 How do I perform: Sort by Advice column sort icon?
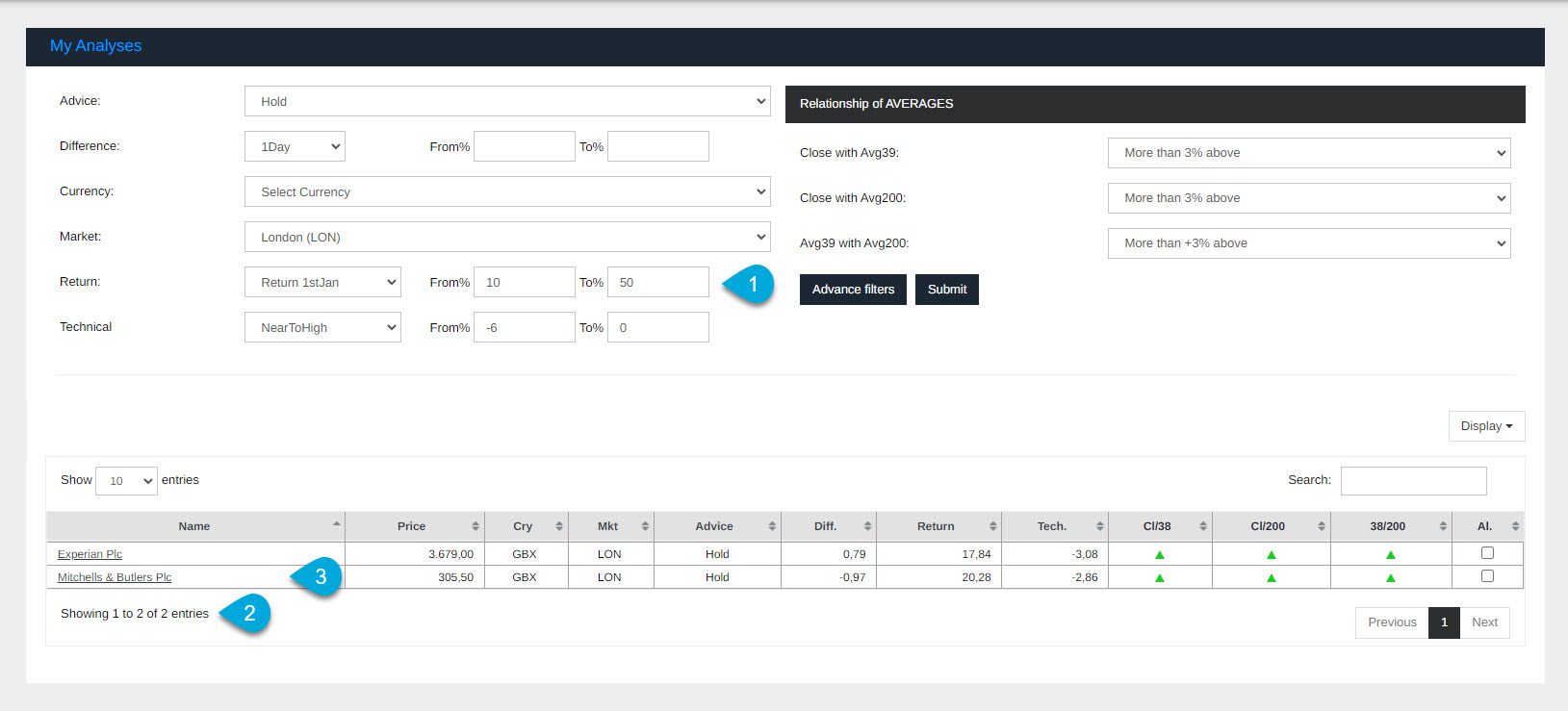pyautogui.click(x=772, y=526)
